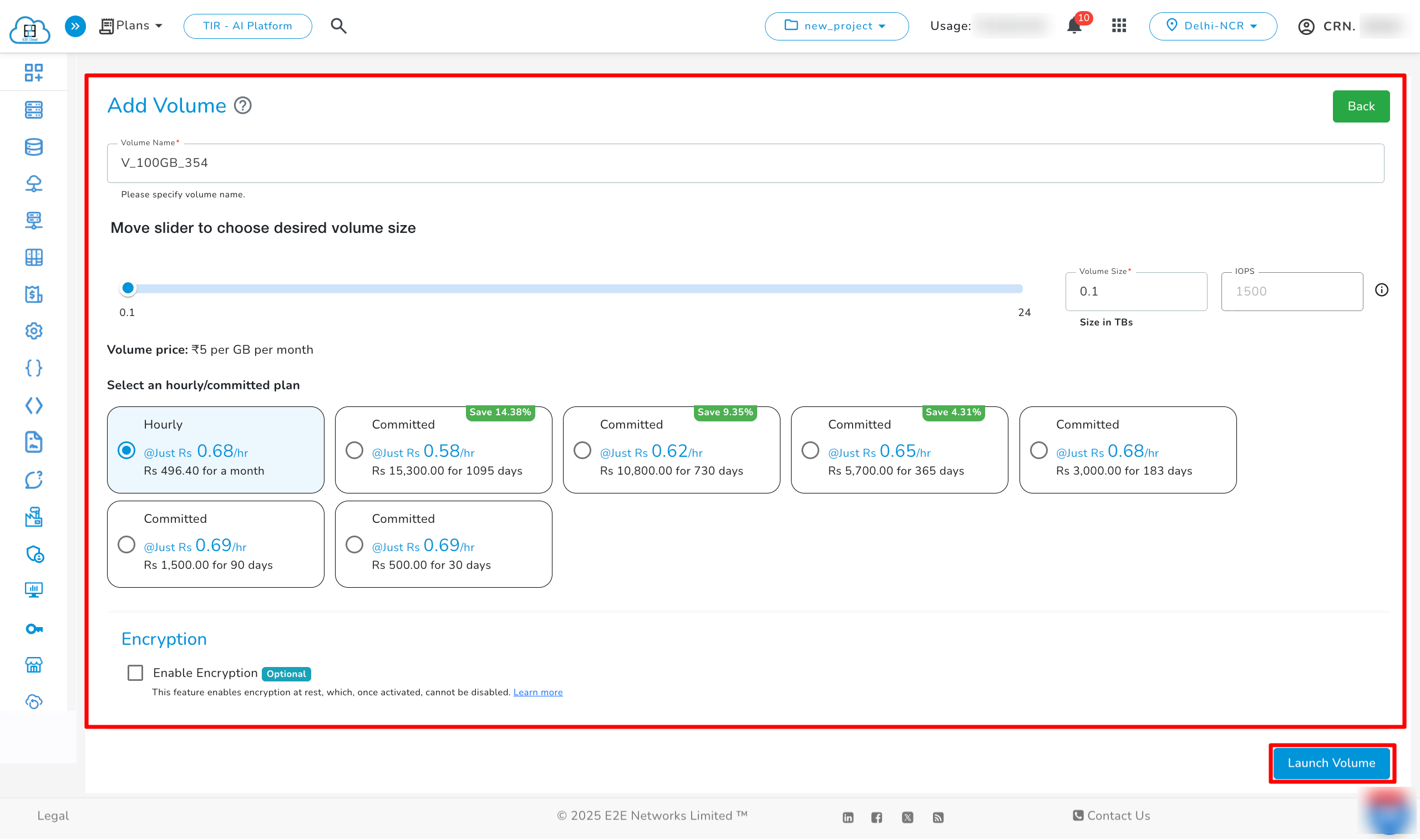1420x840 pixels.
Task: Open the encryption Learn more link
Action: [x=537, y=693]
